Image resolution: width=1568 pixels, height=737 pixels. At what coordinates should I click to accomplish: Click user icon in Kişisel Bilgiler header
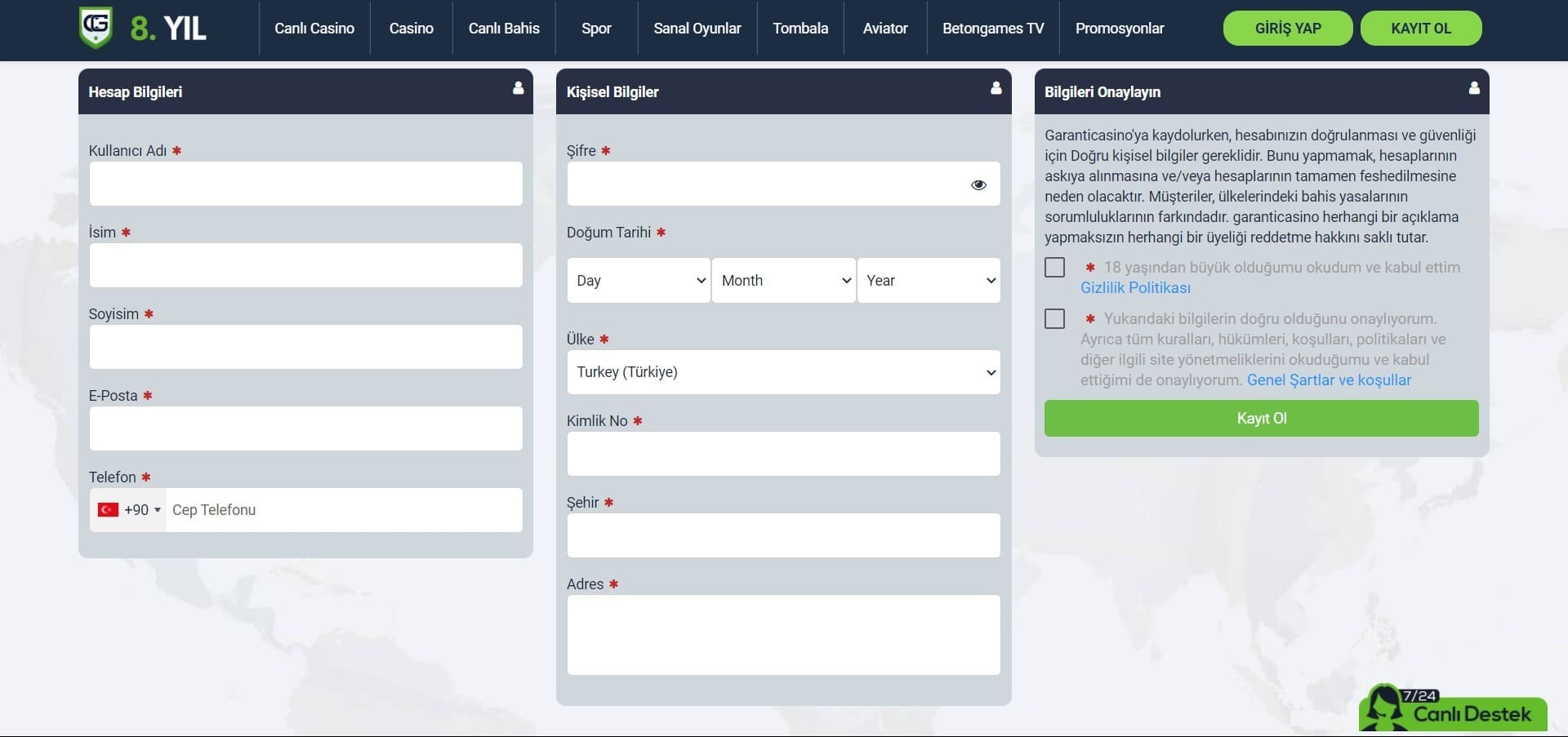[x=996, y=88]
